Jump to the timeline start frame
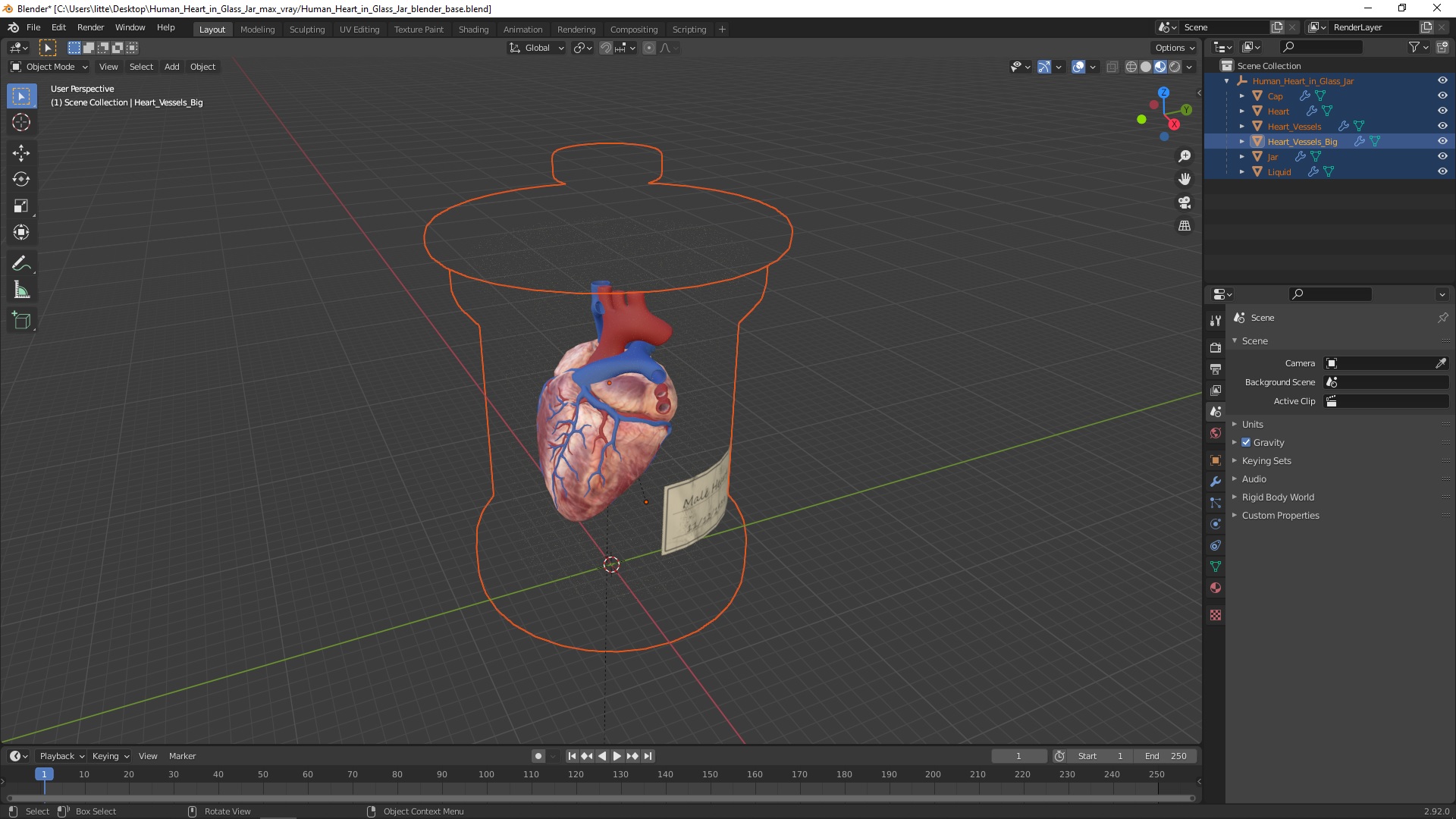 [x=573, y=756]
